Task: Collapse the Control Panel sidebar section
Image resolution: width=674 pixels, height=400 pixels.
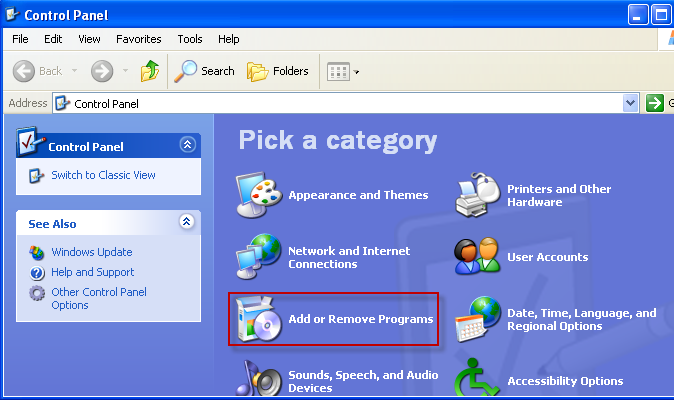Action: [187, 145]
